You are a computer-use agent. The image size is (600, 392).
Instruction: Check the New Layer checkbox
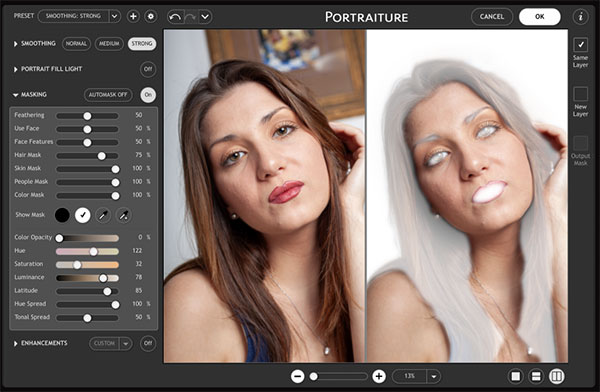pyautogui.click(x=580, y=94)
